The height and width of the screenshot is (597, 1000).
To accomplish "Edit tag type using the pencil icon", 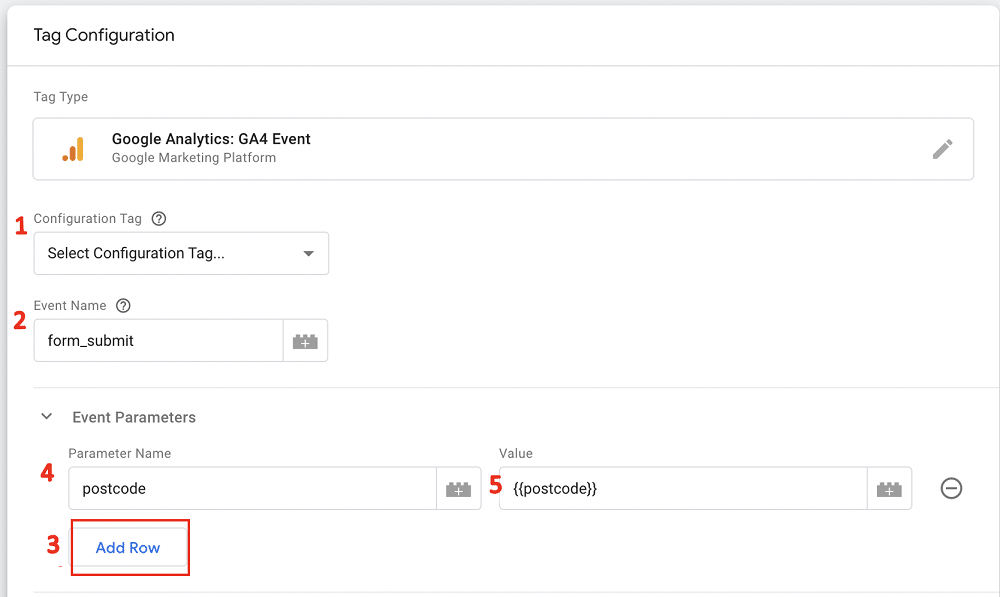I will (942, 148).
